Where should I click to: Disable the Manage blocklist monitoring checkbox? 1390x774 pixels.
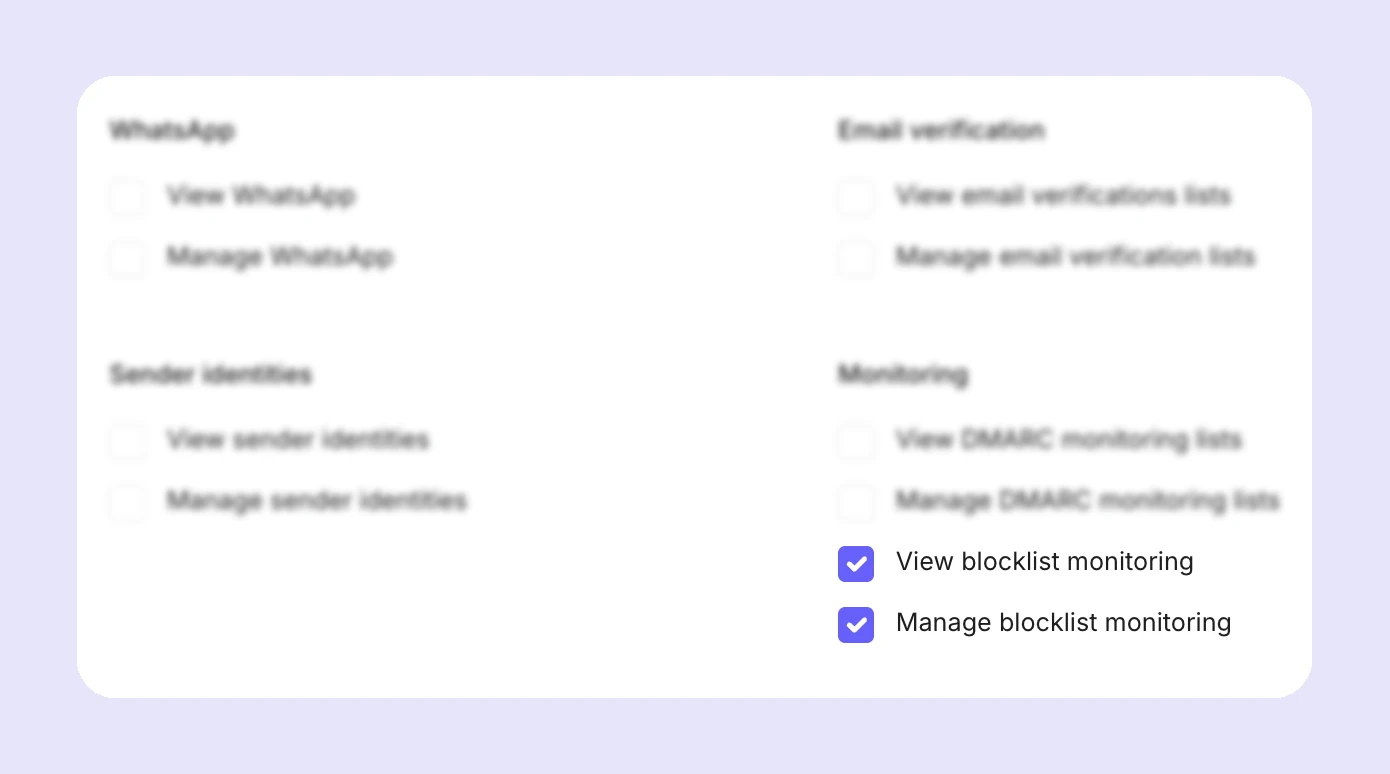pyautogui.click(x=856, y=624)
